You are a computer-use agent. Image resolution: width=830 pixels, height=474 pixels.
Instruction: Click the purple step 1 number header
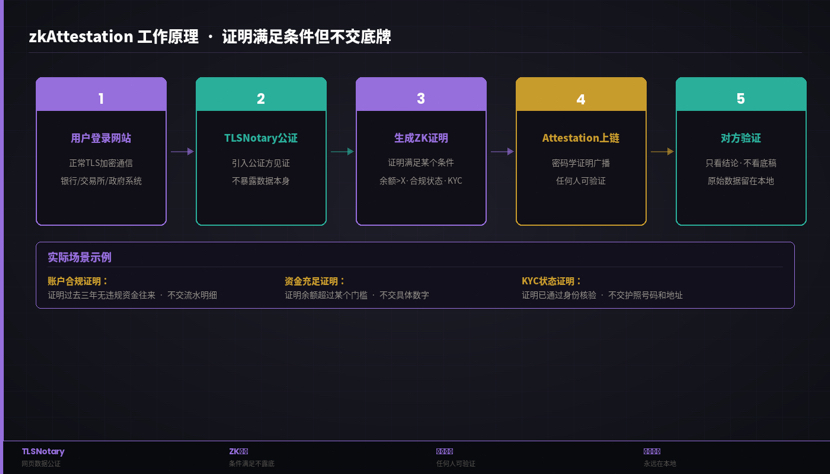101,96
